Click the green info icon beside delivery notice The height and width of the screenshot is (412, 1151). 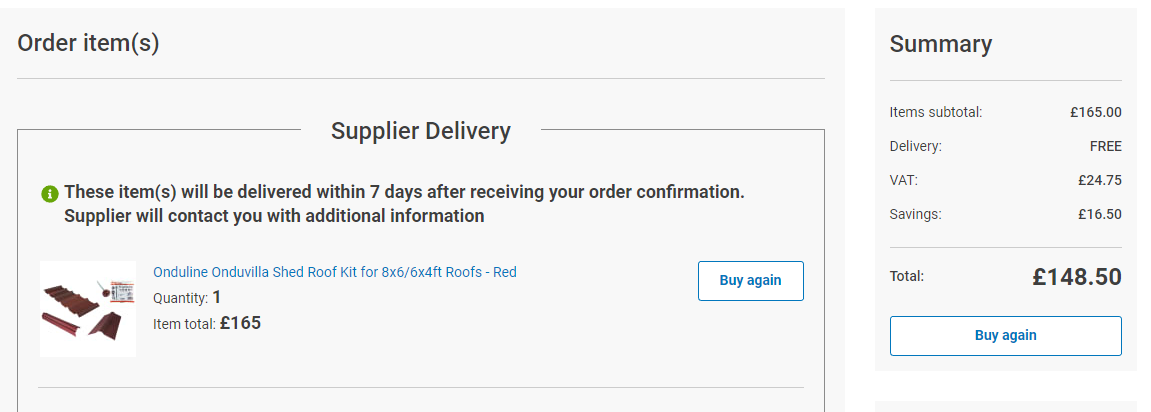pos(50,193)
